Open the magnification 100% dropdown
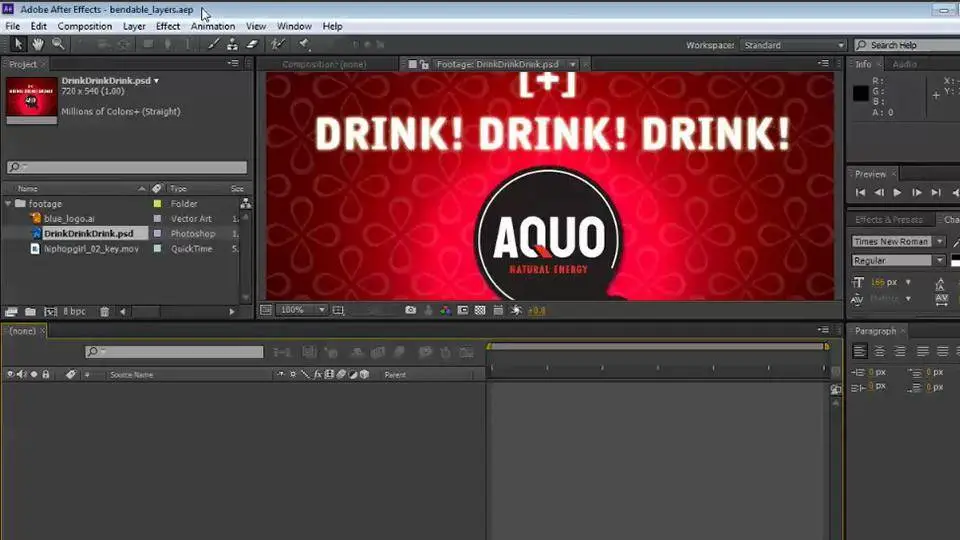Screen dimensions: 960x540 [302, 310]
